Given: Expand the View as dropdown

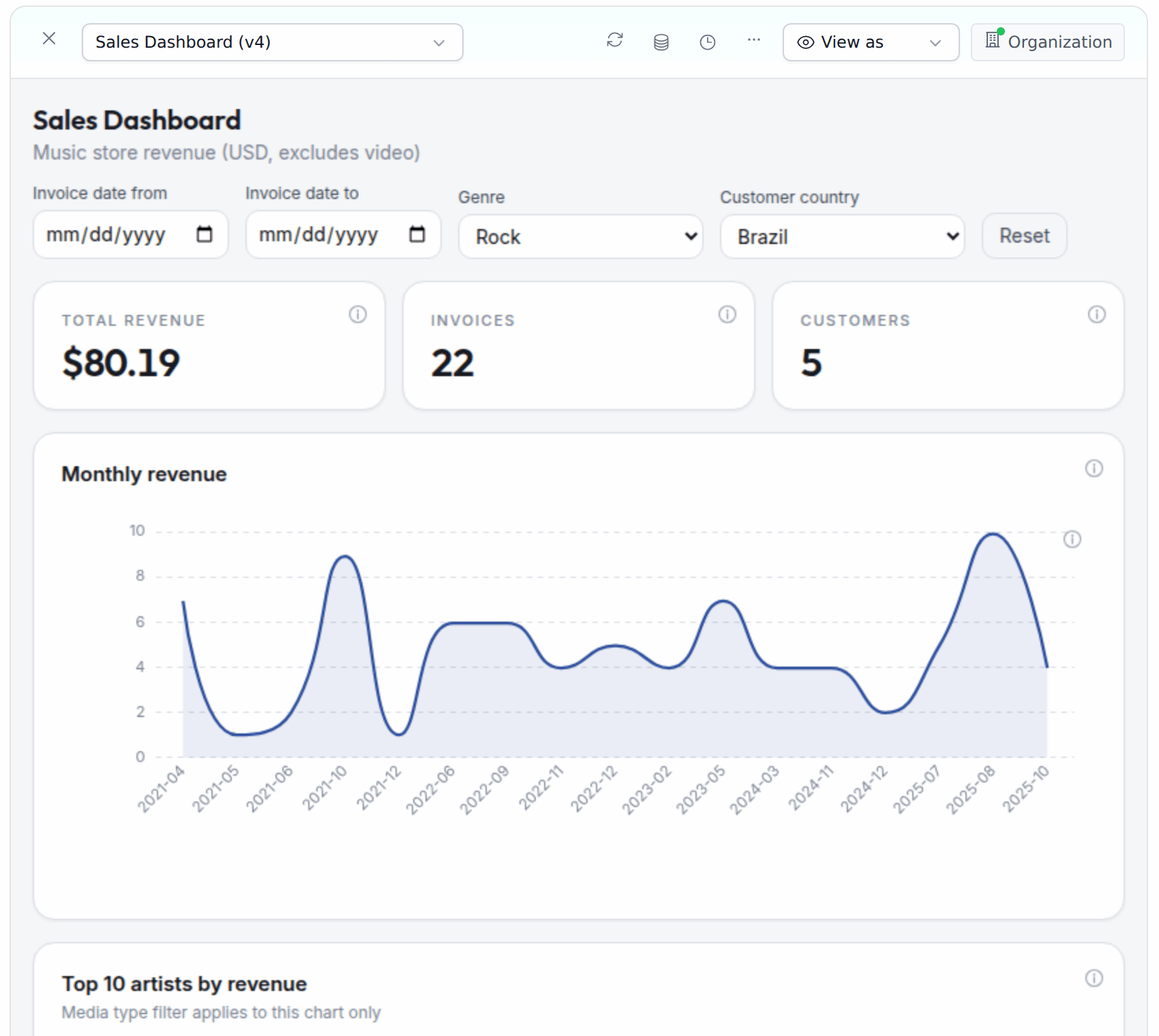Looking at the screenshot, I should [x=871, y=42].
